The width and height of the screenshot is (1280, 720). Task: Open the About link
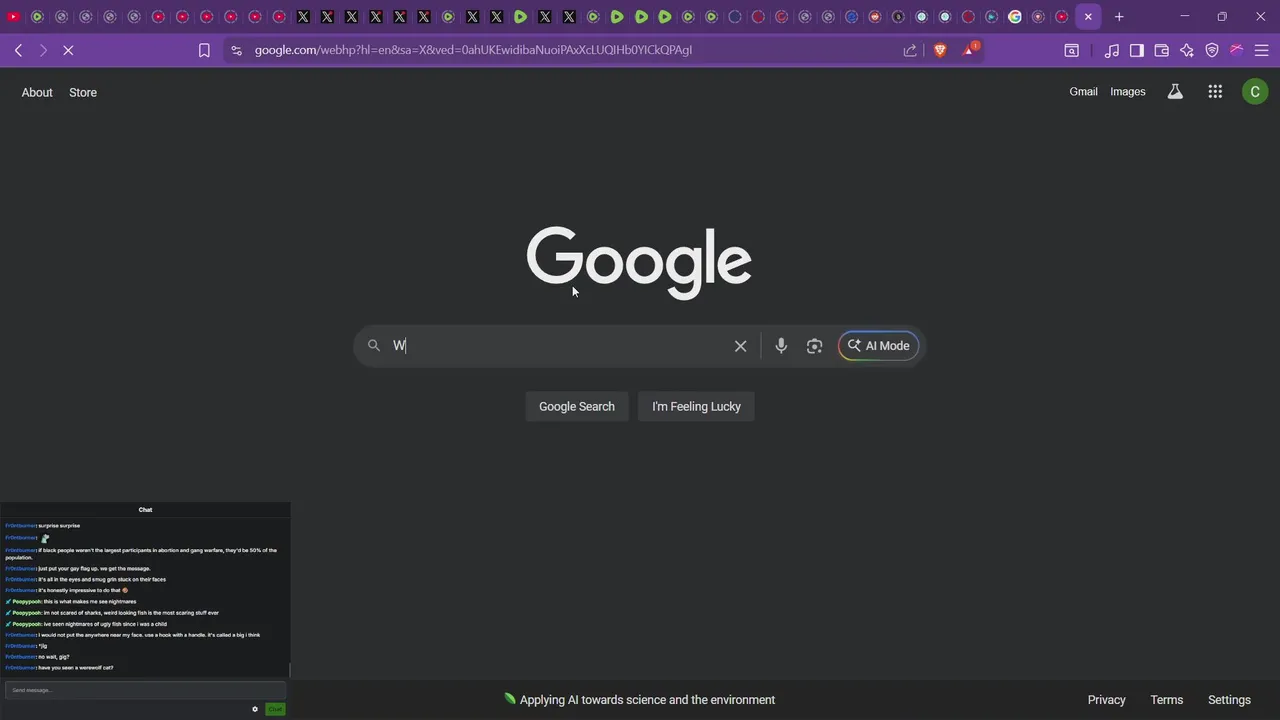coord(37,92)
